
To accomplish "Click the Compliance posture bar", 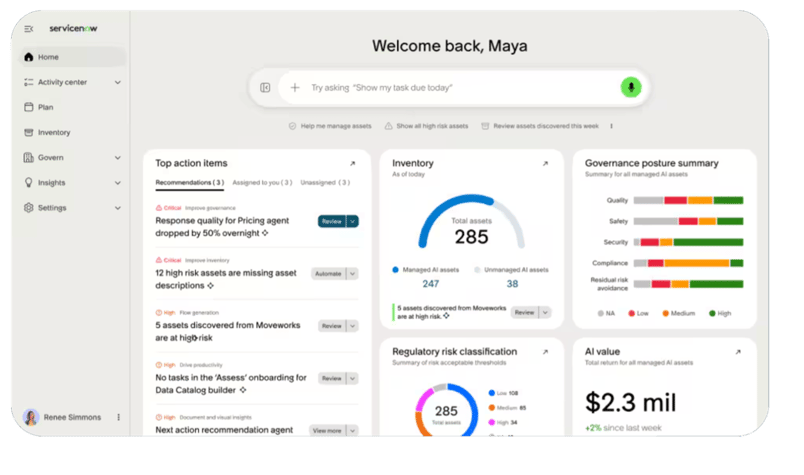I will pyautogui.click(x=688, y=263).
